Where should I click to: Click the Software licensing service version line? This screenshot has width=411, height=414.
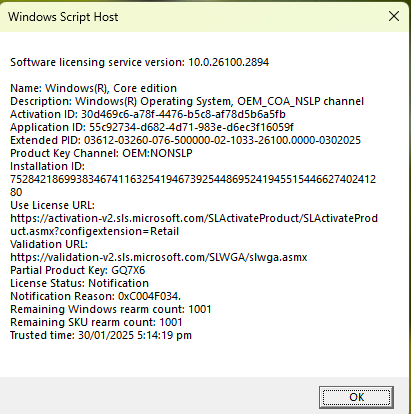pyautogui.click(x=140, y=62)
